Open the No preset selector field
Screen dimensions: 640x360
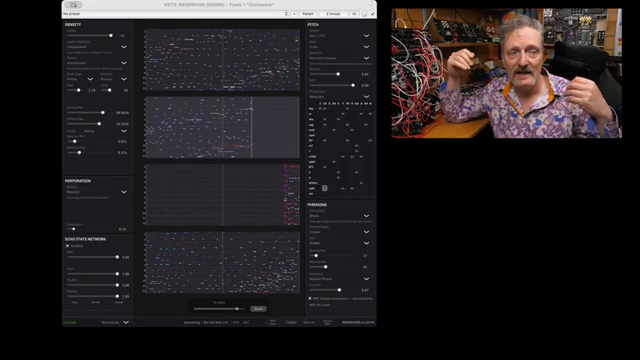[x=173, y=14]
